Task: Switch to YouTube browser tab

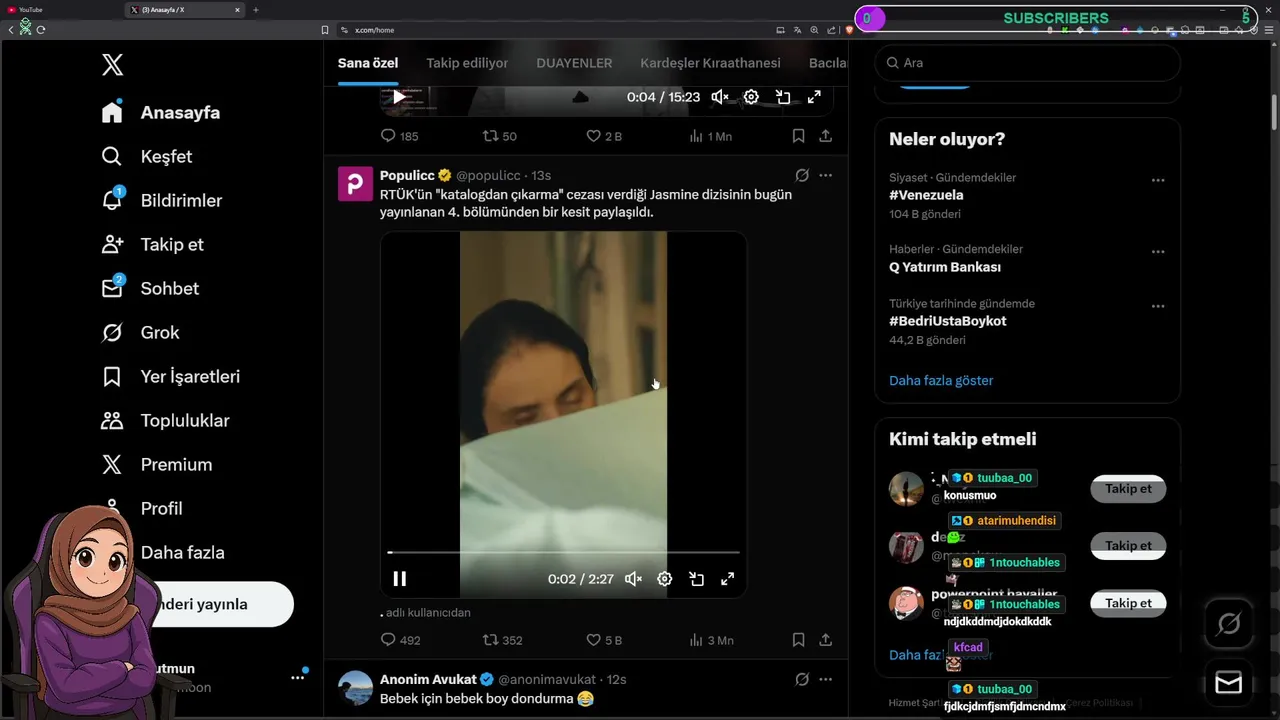Action: click(60, 10)
